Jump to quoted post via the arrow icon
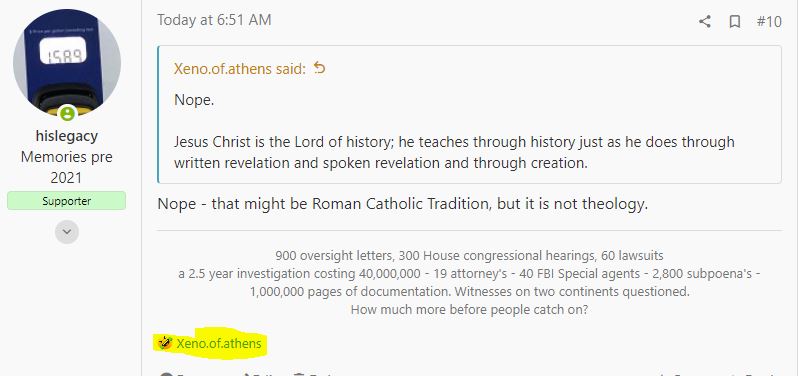The height and width of the screenshot is (376, 798). point(319,68)
